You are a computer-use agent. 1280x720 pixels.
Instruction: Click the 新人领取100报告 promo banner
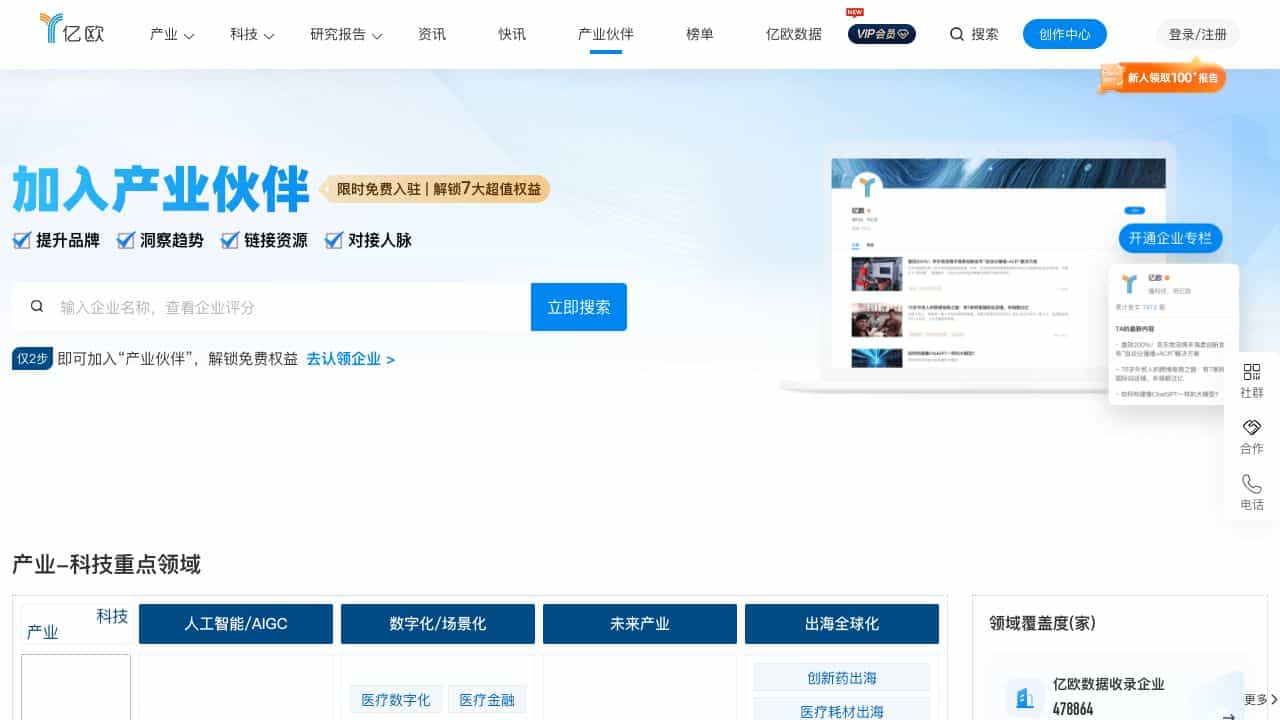coord(1162,78)
